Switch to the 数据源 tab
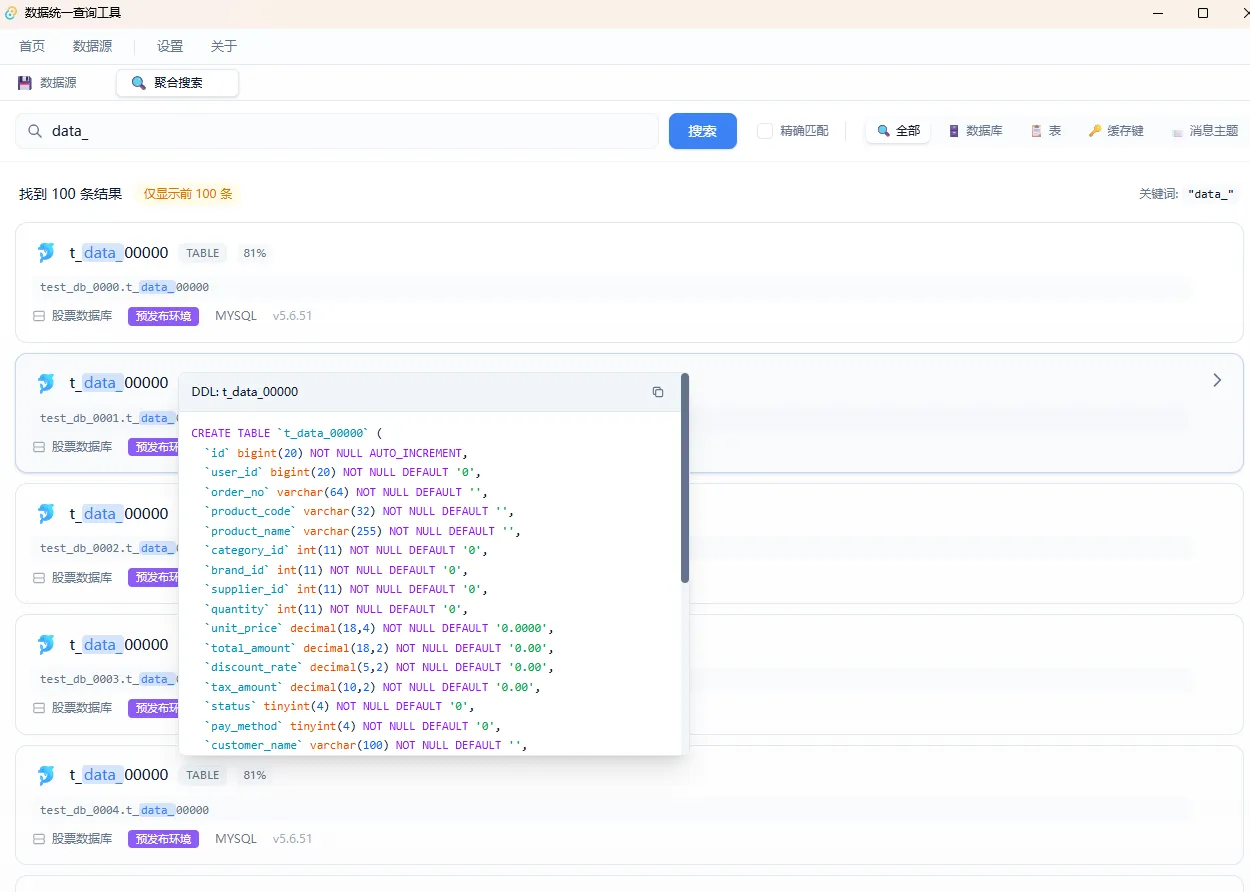 (x=48, y=83)
